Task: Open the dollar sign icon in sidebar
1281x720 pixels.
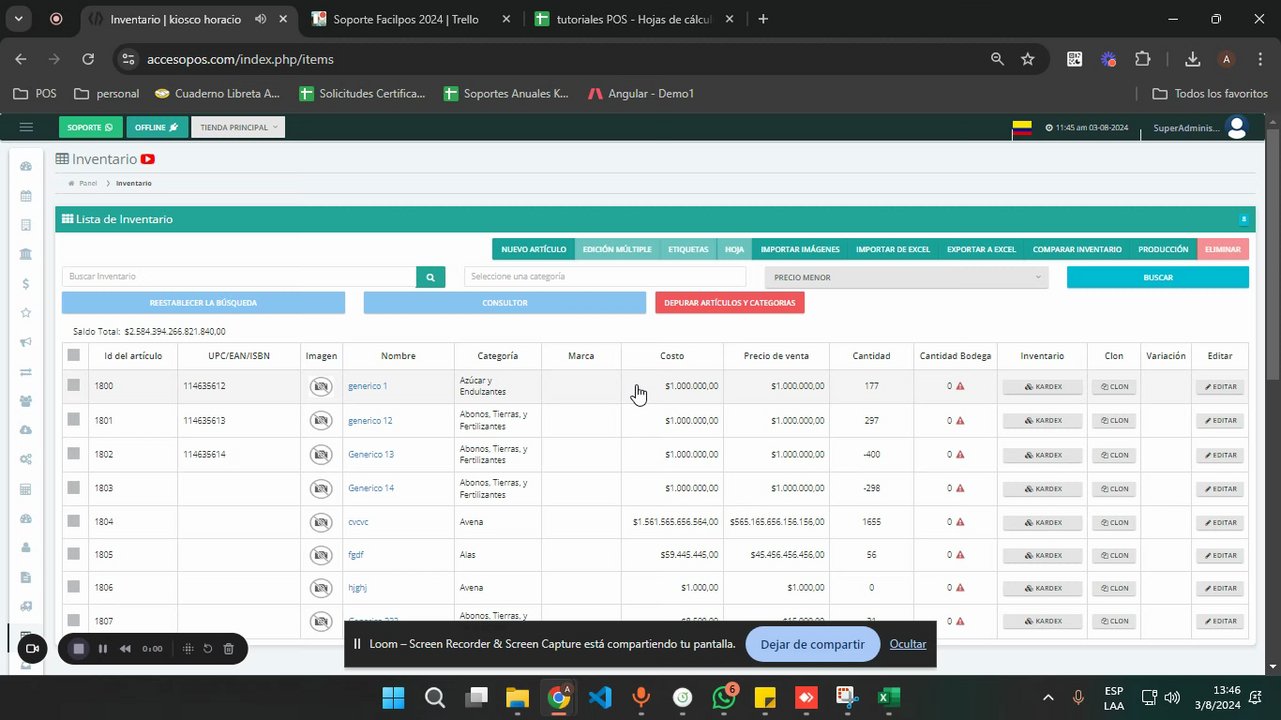Action: click(x=26, y=284)
